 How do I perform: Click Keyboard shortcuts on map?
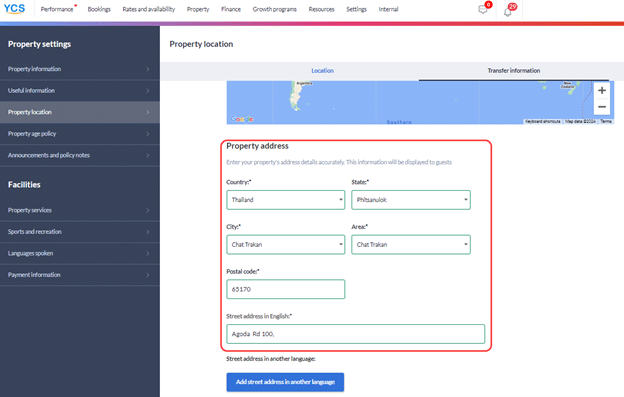click(x=542, y=121)
